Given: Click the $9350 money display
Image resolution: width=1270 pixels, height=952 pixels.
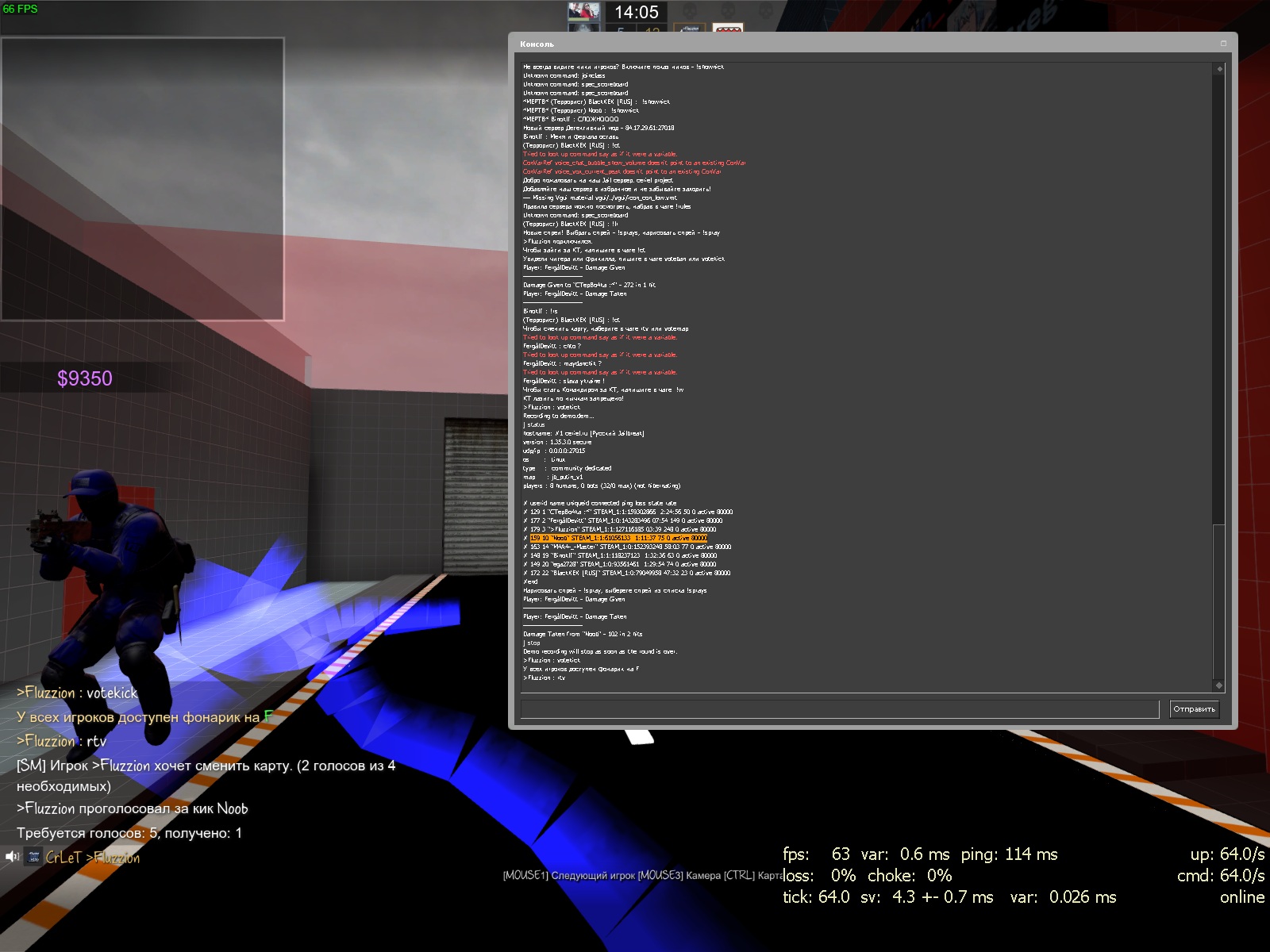Looking at the screenshot, I should [x=85, y=378].
